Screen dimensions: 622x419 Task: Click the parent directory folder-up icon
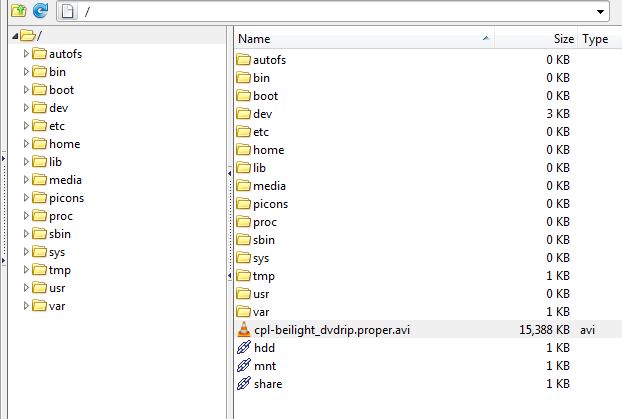[x=18, y=10]
